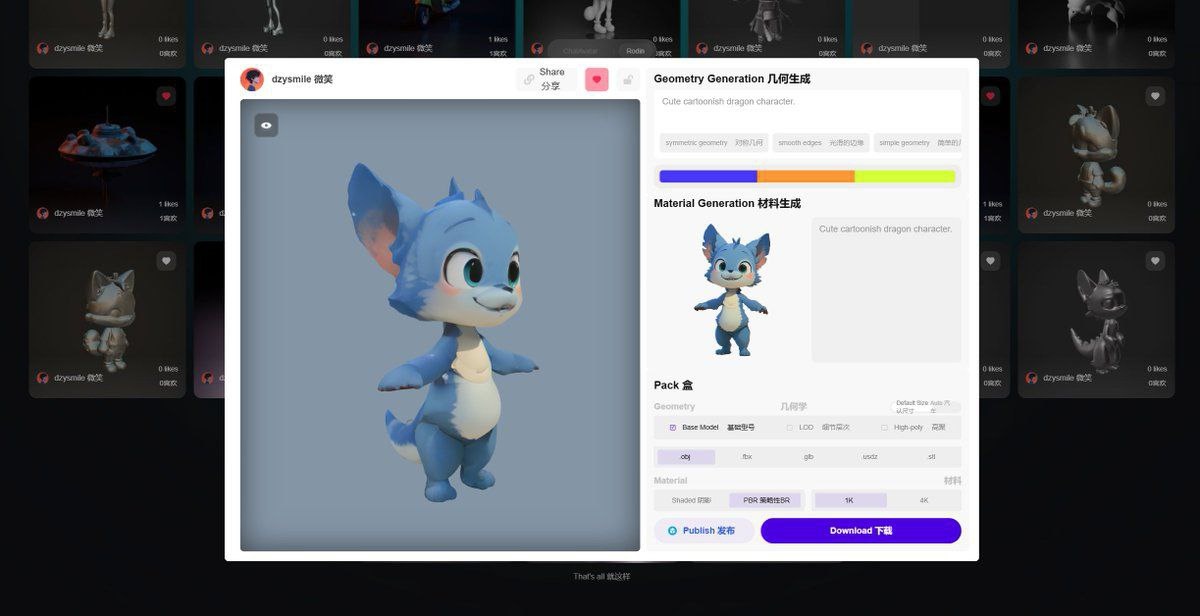1200x616 pixels.
Task: Click the simple geometry tag
Action: pyautogui.click(x=918, y=143)
